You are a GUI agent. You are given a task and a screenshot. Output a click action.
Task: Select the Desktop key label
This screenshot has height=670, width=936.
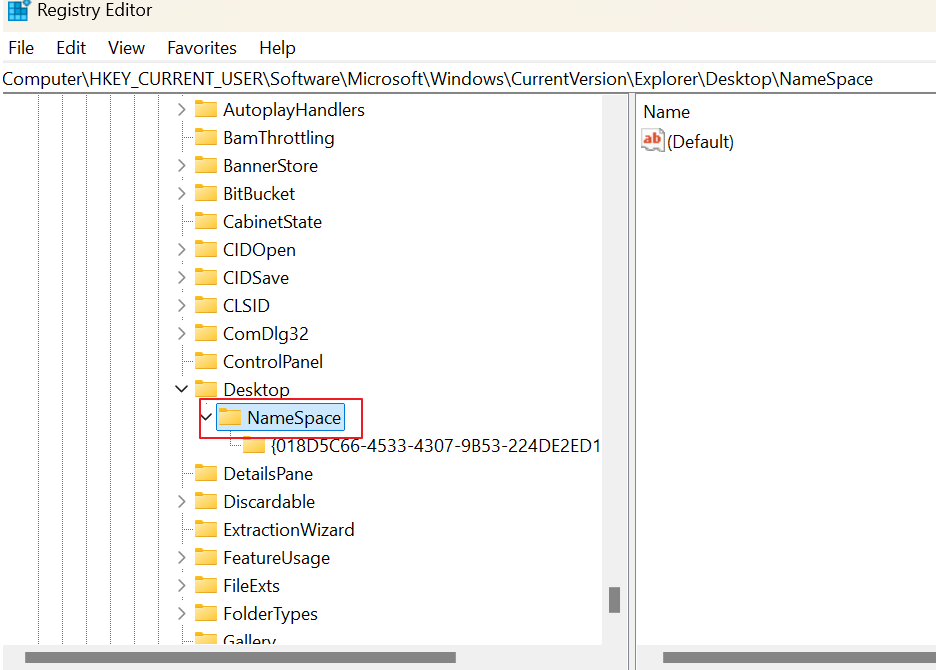tap(257, 390)
